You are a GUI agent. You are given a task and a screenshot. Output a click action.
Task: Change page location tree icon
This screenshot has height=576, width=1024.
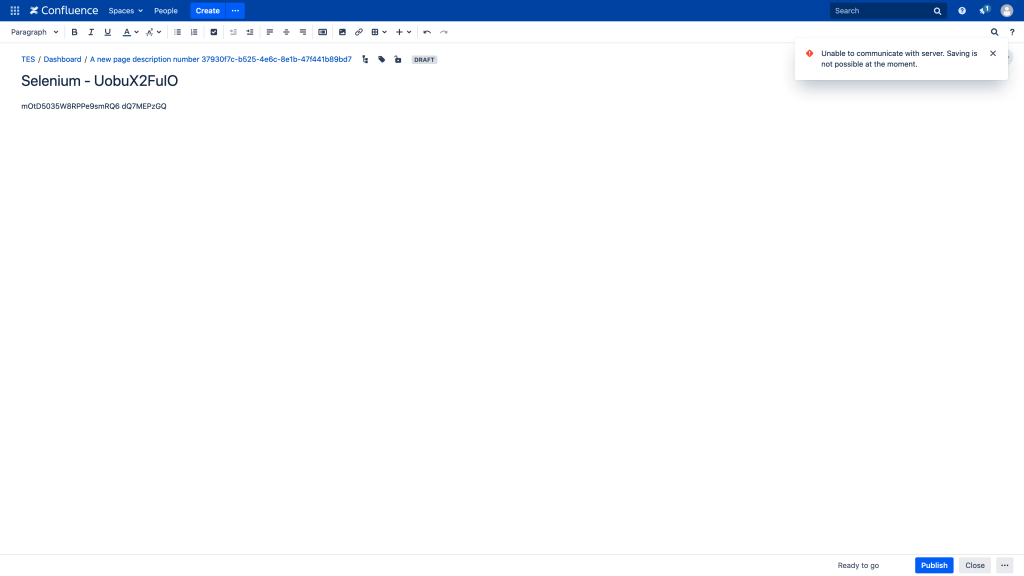(365, 59)
